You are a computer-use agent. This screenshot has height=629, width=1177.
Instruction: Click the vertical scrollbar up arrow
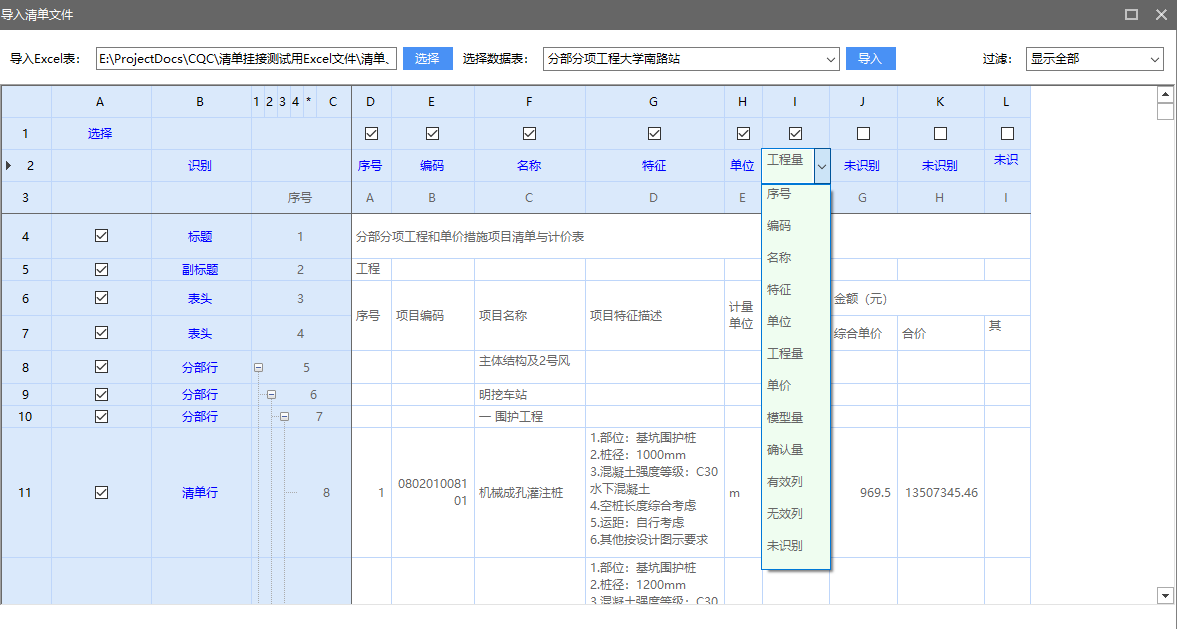(x=1165, y=95)
